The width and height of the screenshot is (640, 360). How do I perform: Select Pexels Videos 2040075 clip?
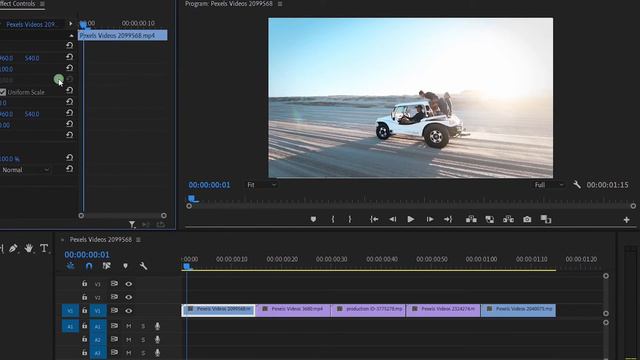click(x=518, y=310)
